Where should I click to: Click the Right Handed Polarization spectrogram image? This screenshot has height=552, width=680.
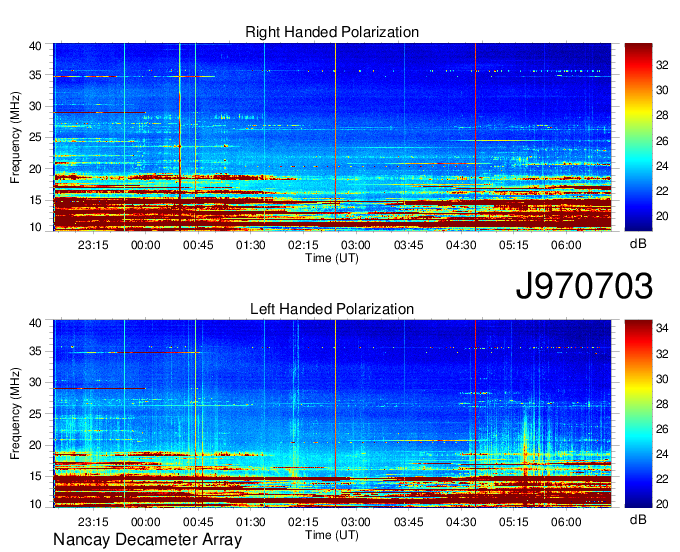[x=332, y=137]
